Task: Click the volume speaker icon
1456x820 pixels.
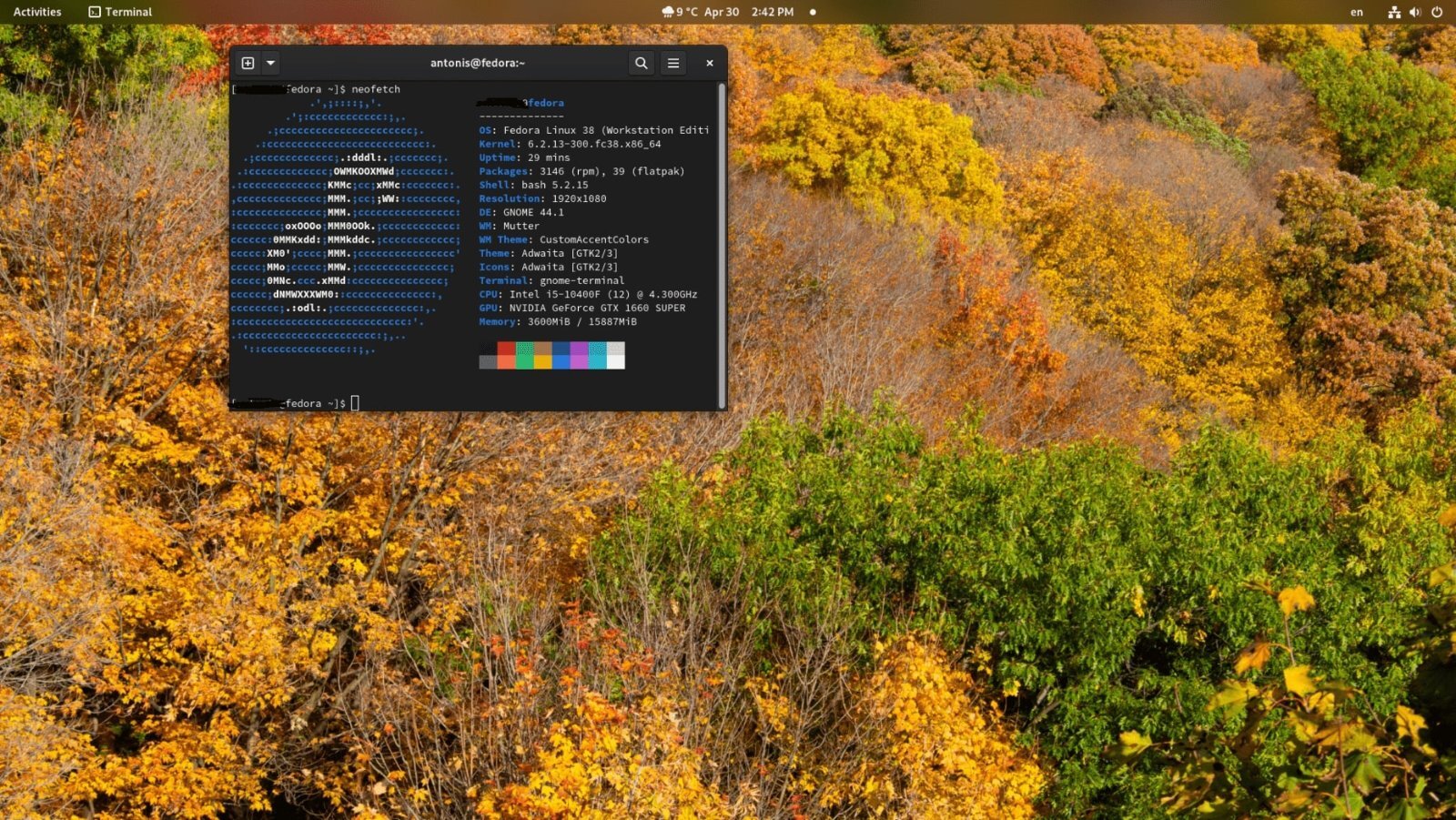Action: point(1415,12)
